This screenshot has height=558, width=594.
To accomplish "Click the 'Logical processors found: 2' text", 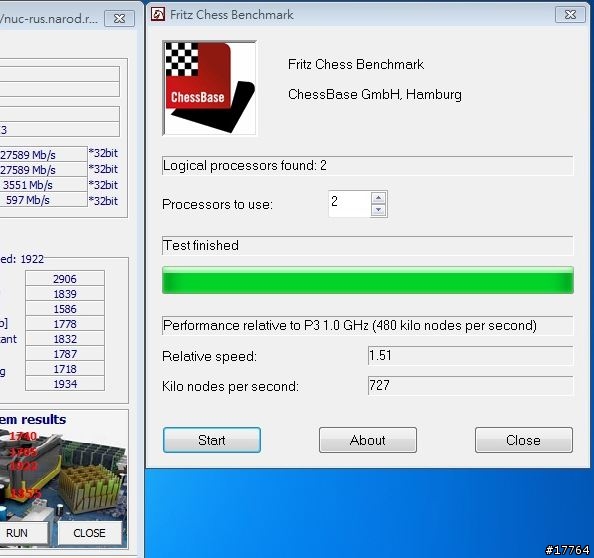I will click(x=244, y=166).
